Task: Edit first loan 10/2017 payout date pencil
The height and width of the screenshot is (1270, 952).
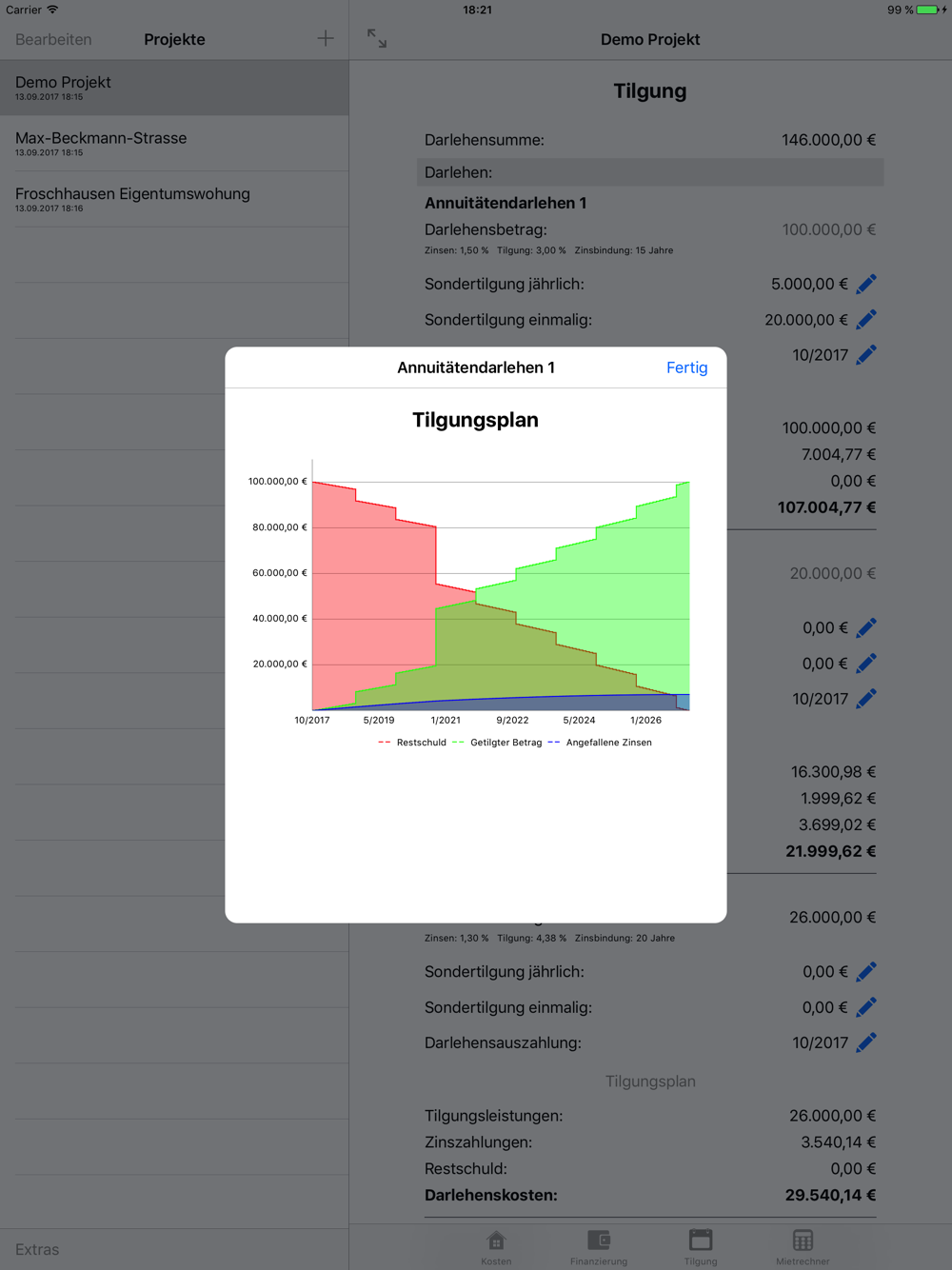Action: pyautogui.click(x=866, y=355)
